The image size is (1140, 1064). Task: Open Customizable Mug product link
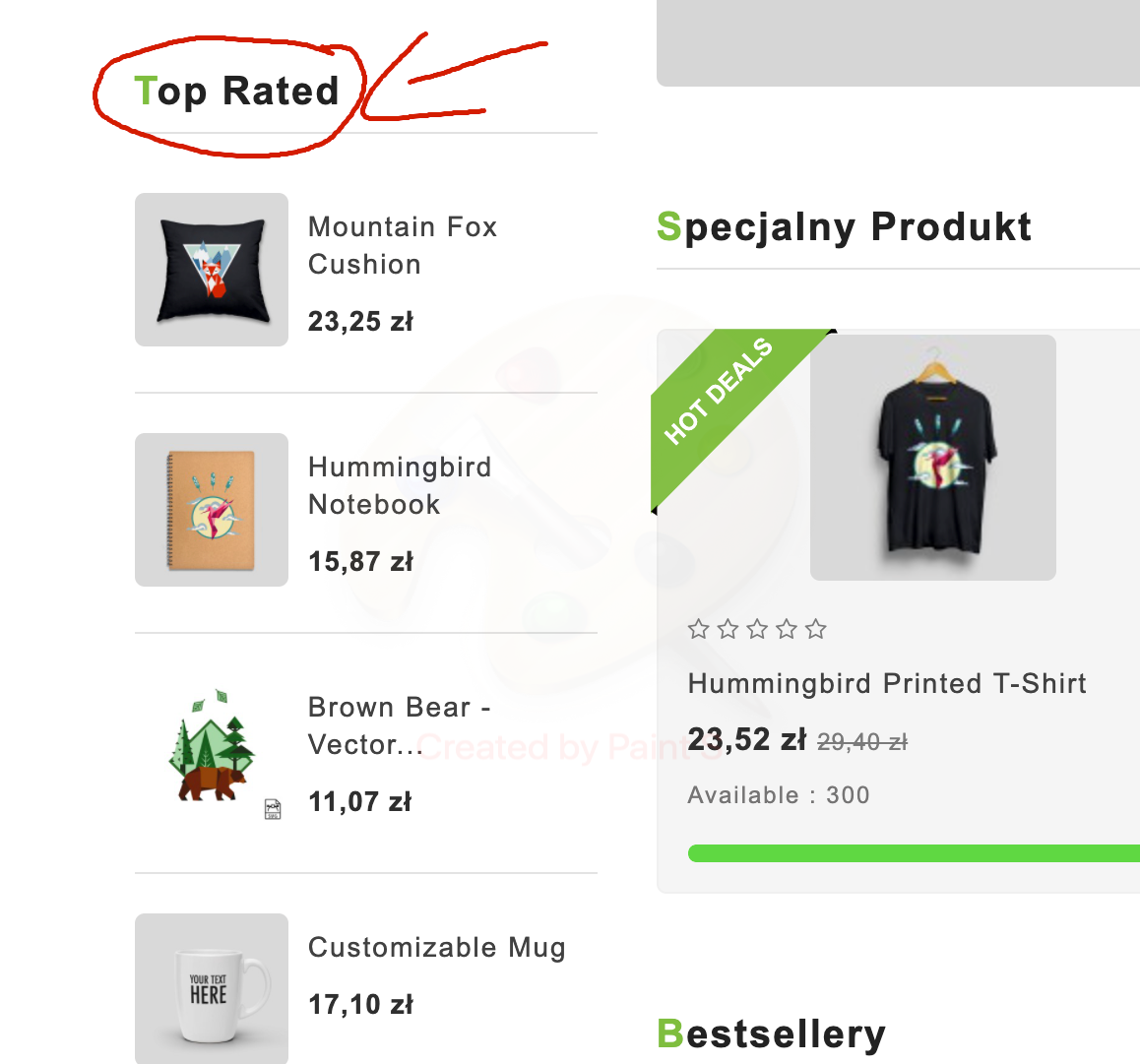[x=436, y=947]
